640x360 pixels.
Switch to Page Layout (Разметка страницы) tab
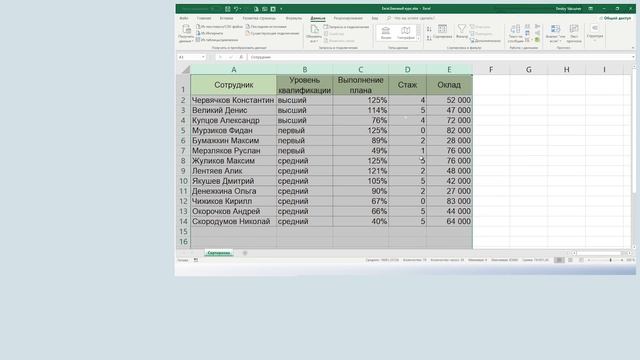pos(259,18)
